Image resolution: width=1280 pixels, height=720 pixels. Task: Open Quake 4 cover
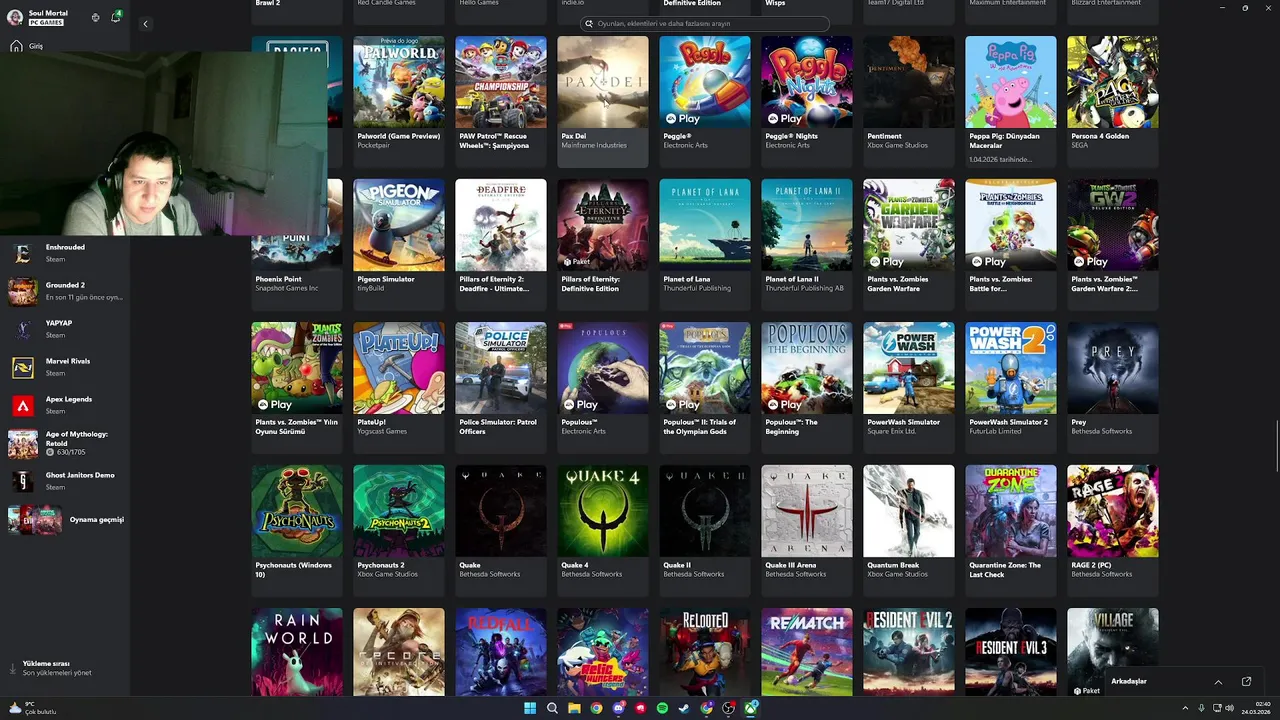(603, 511)
